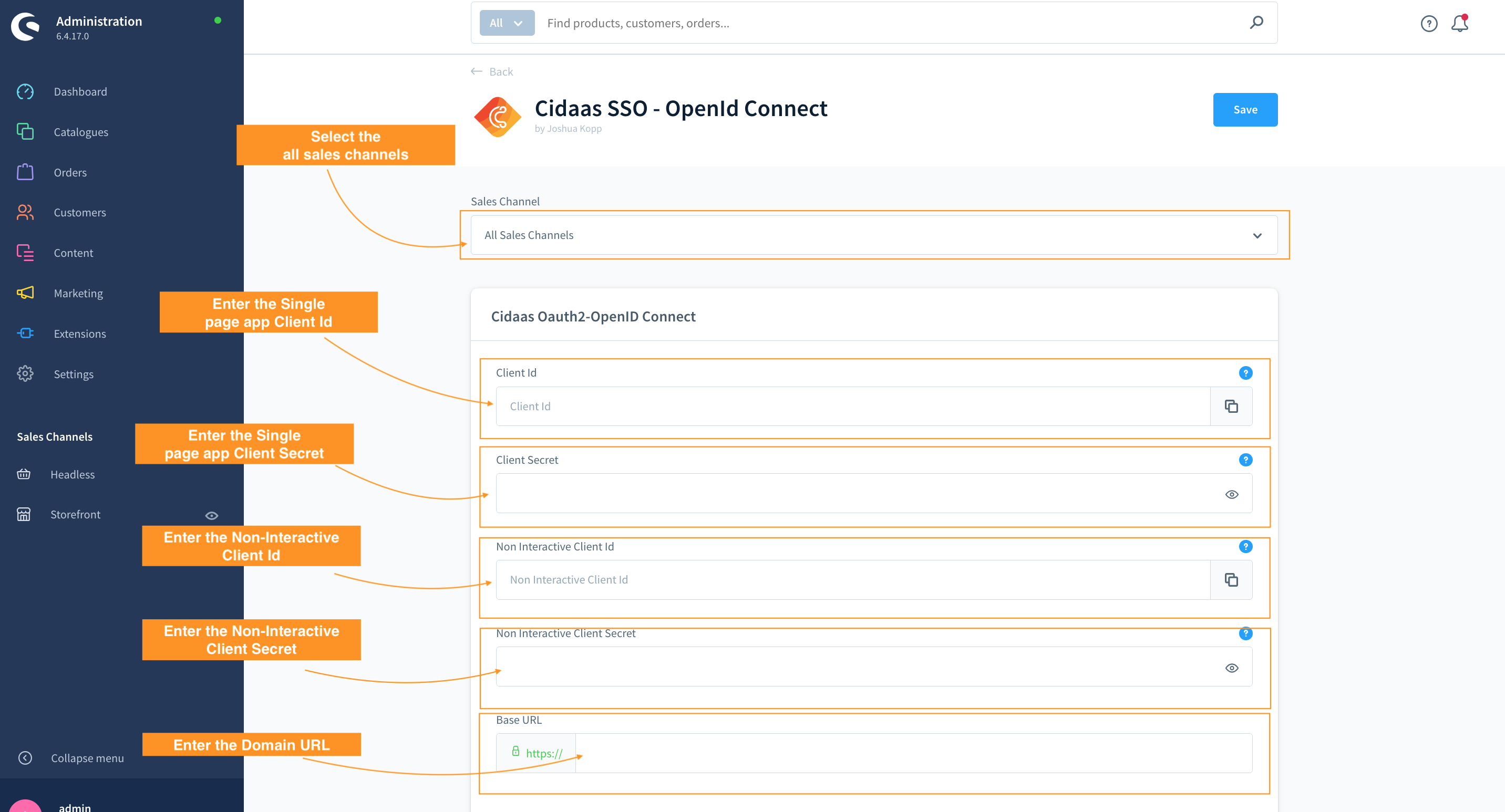Go to Customers menu item
1505x812 pixels.
[x=79, y=213]
